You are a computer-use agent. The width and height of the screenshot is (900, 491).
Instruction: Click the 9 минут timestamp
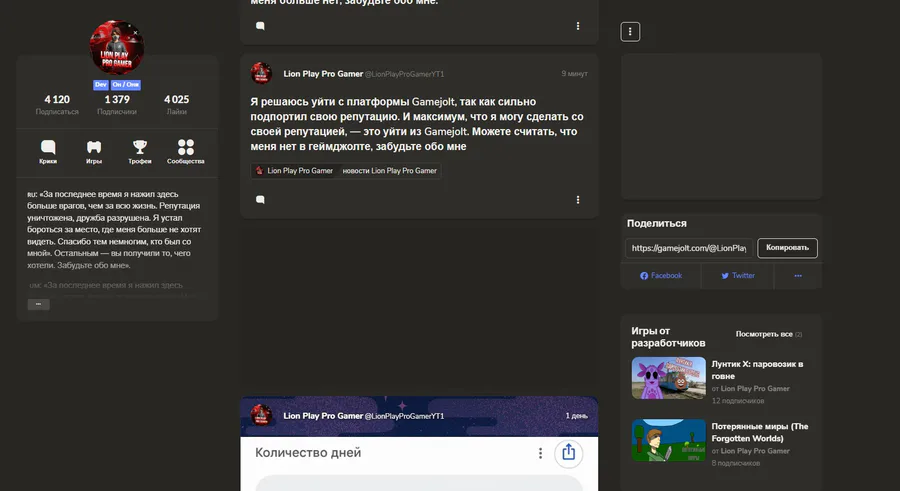point(574,74)
